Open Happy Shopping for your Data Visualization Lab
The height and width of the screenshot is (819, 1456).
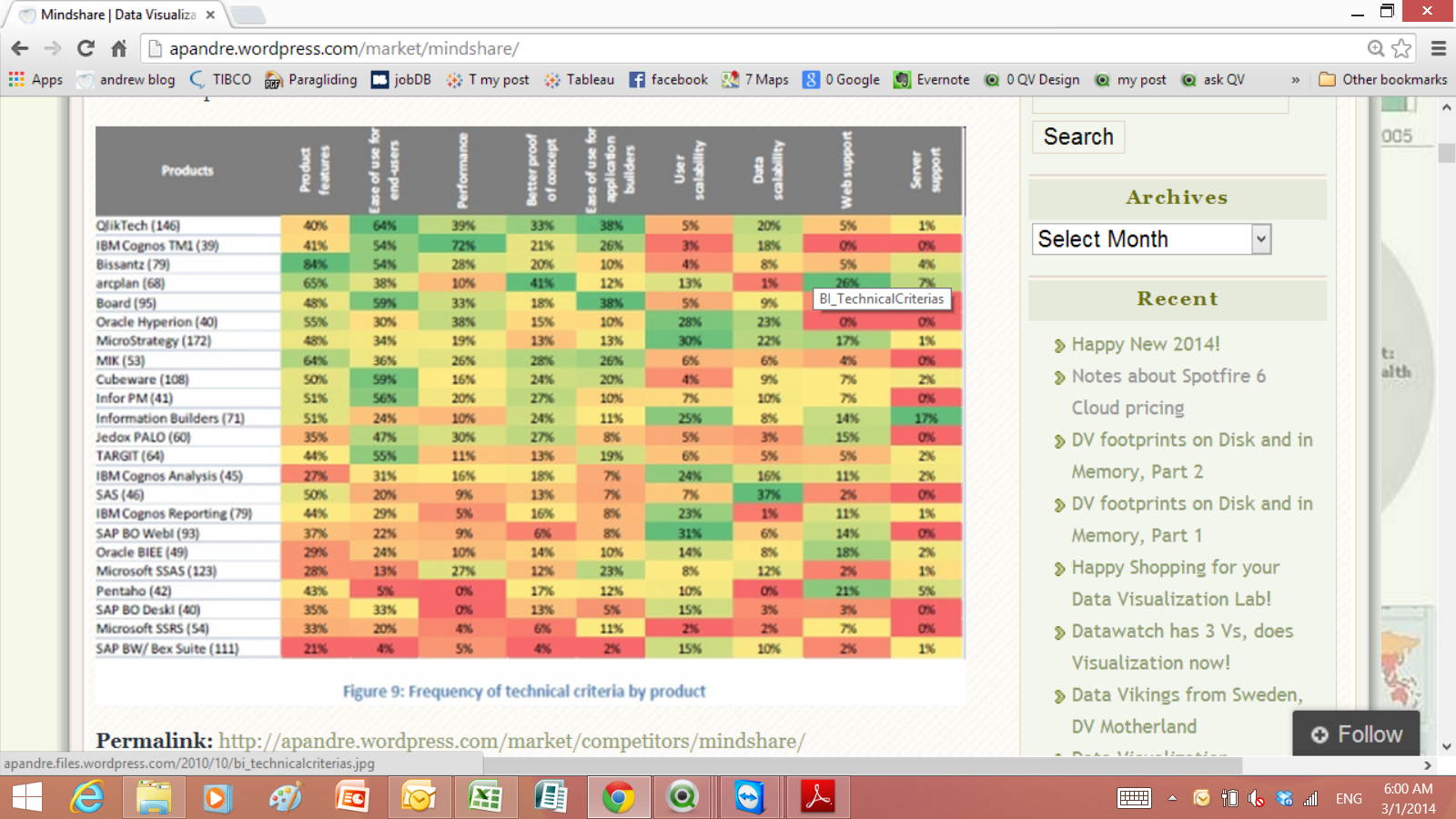click(x=1176, y=582)
